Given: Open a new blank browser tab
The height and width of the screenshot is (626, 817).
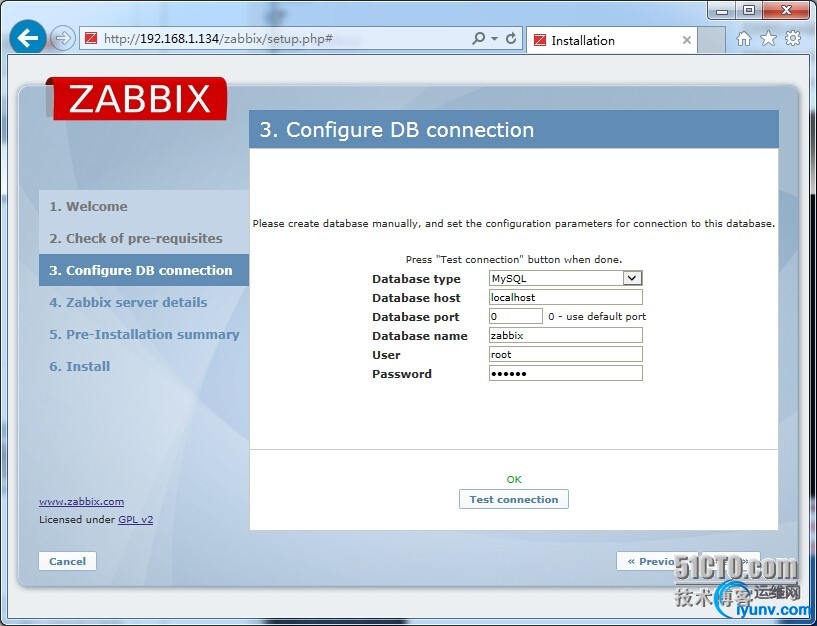Looking at the screenshot, I should point(711,40).
